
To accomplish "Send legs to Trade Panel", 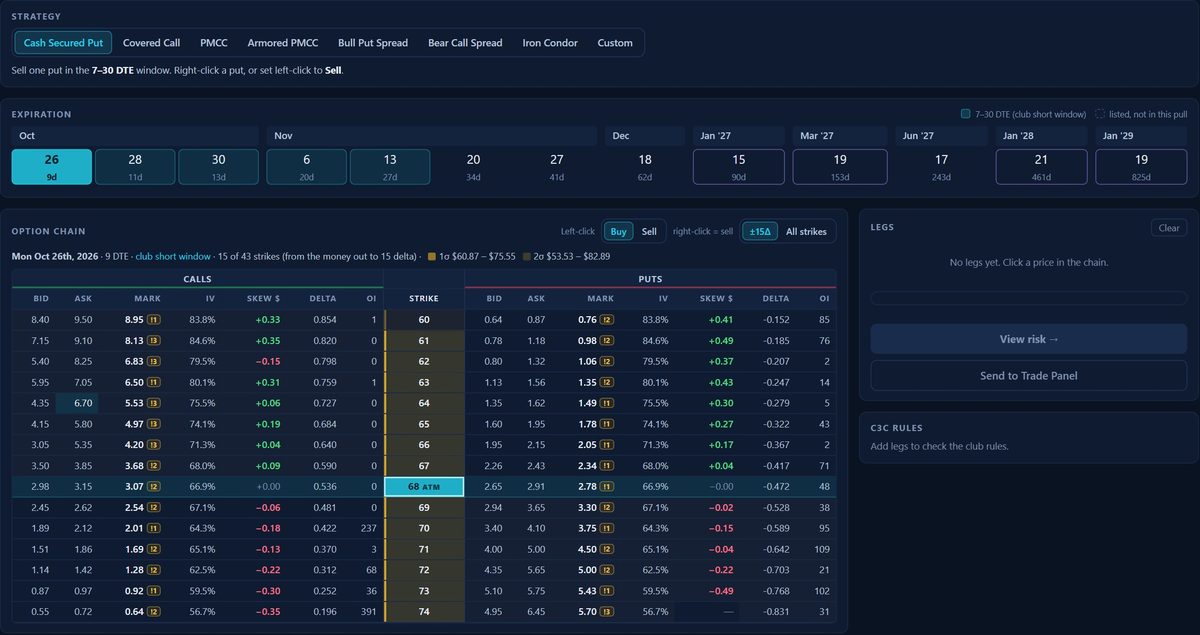I will (1029, 376).
